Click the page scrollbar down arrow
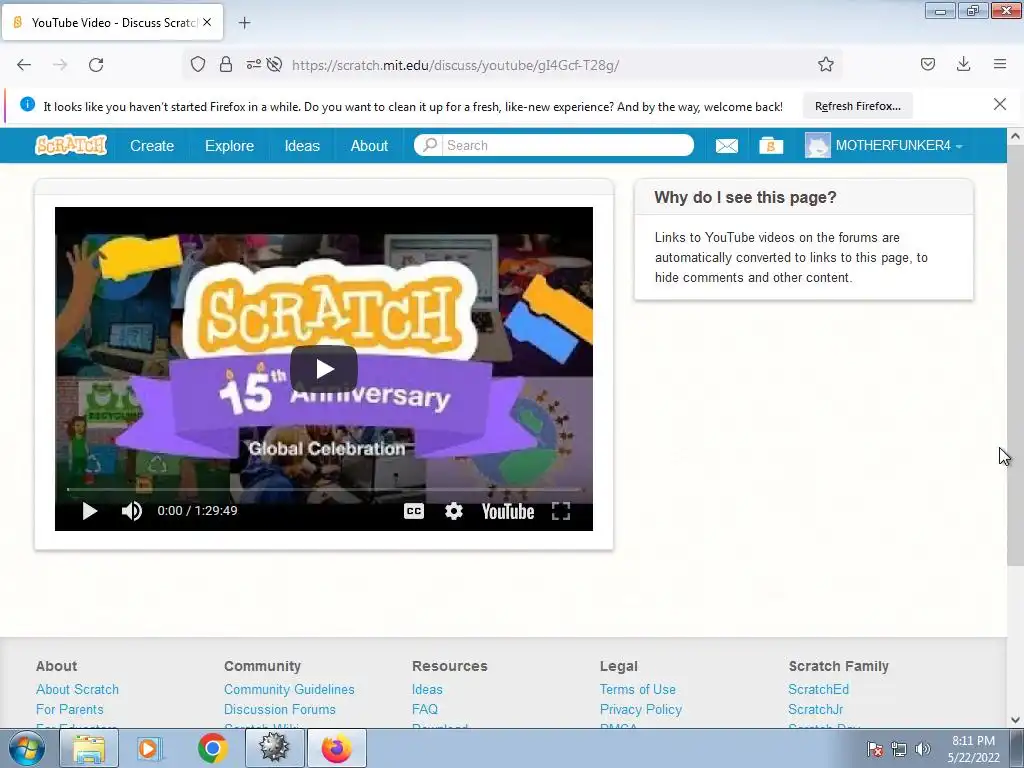 point(1015,720)
